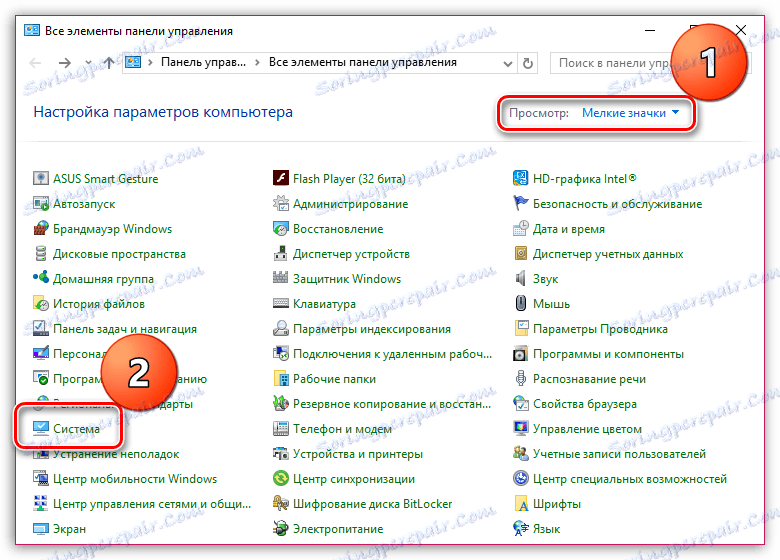Open the ASUS Smart Gesture icon
Image resolution: width=780 pixels, height=560 pixels.
pos(41,179)
